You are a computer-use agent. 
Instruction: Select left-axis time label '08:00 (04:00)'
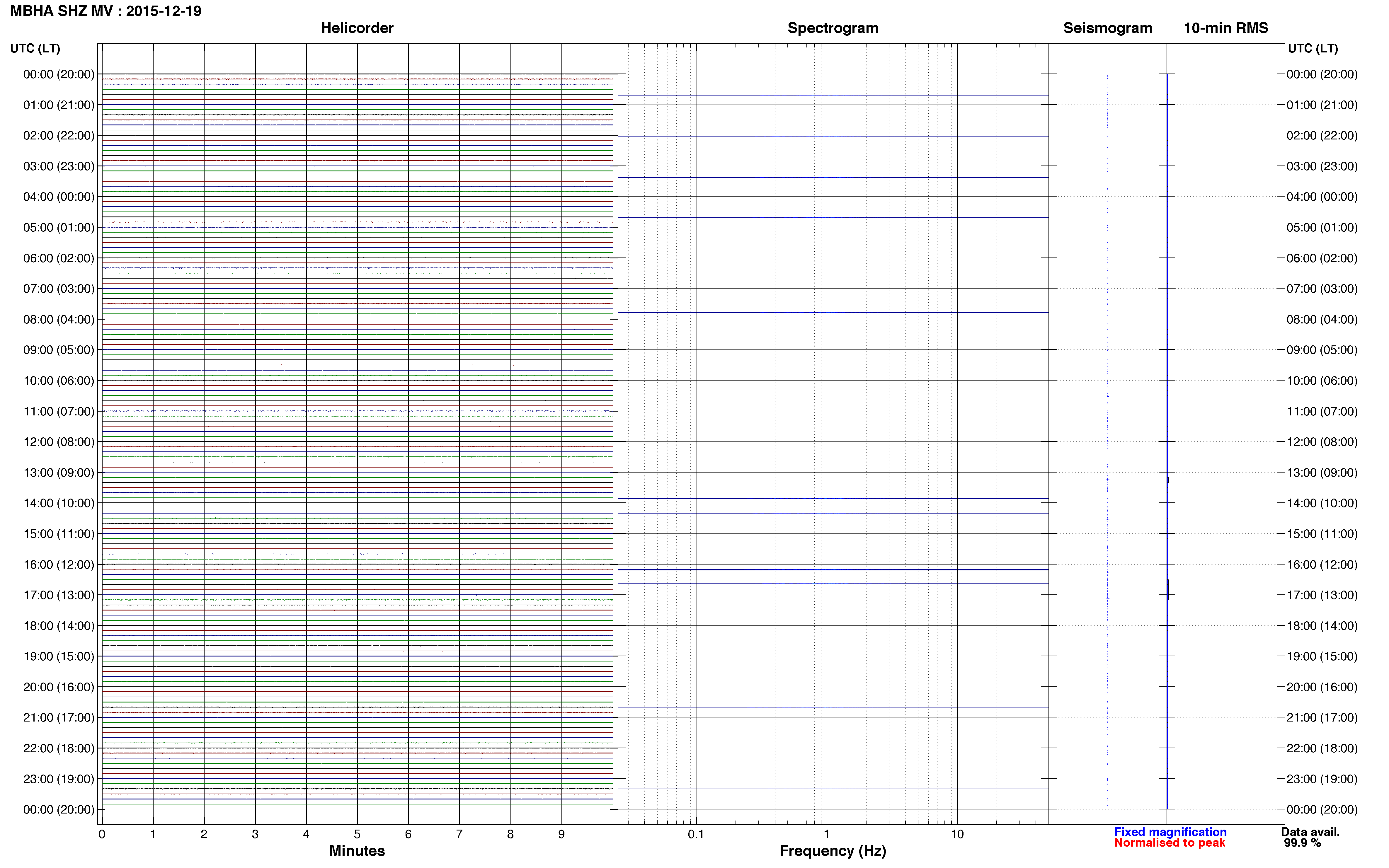coord(59,319)
